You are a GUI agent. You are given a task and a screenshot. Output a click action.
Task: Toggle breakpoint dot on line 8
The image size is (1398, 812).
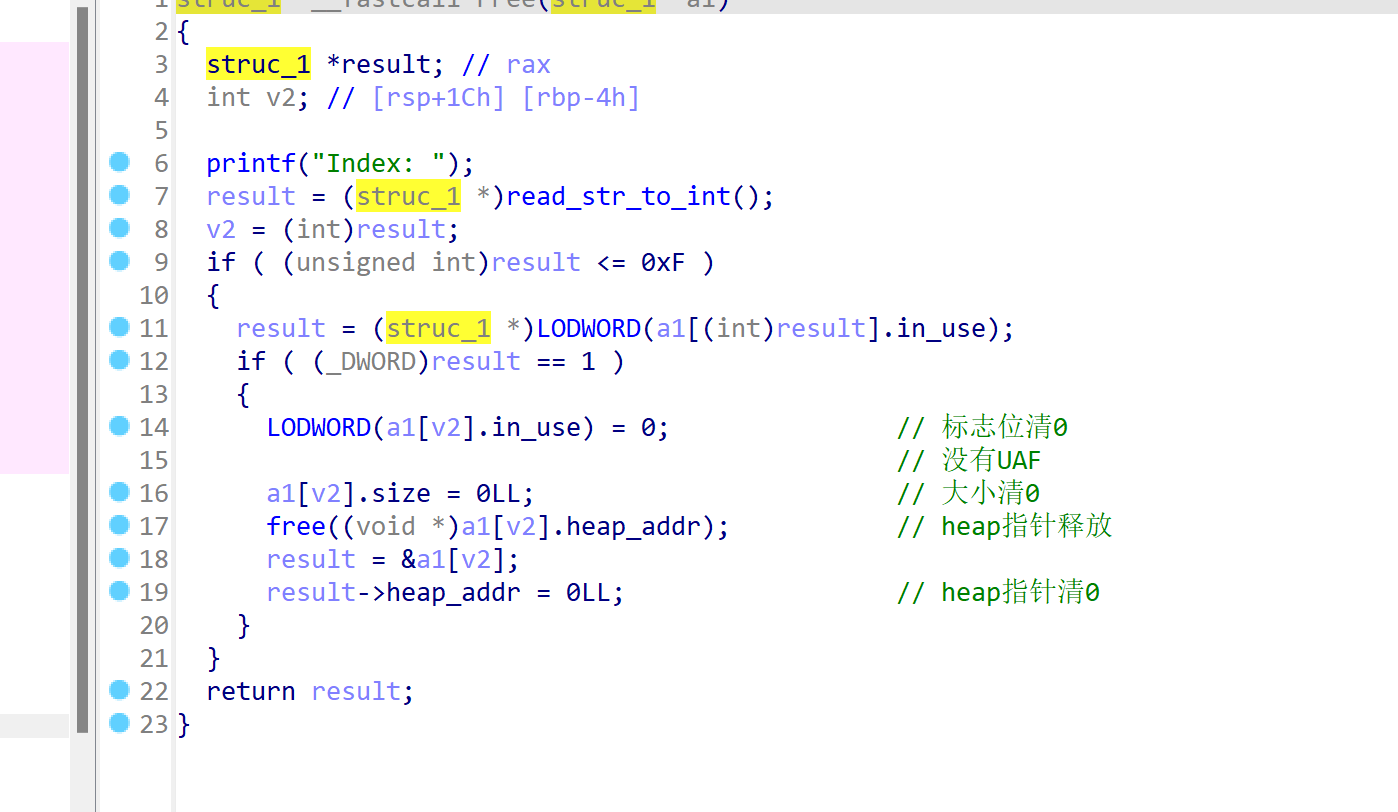click(119, 228)
